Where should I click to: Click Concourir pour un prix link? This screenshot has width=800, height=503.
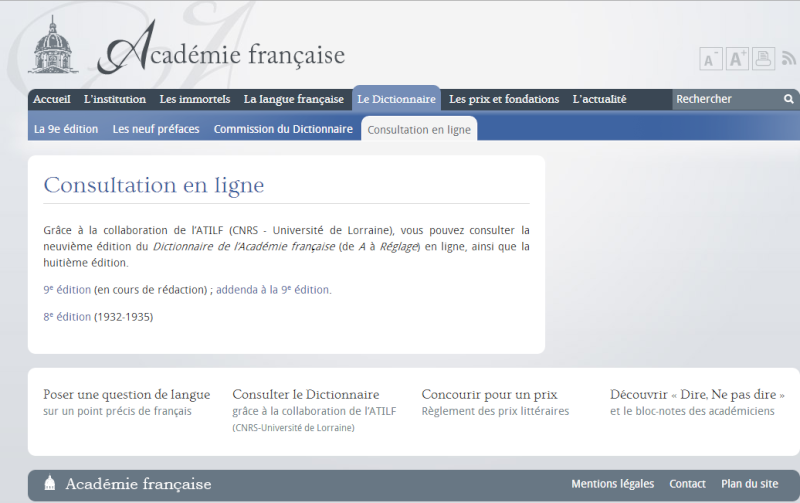489,394
